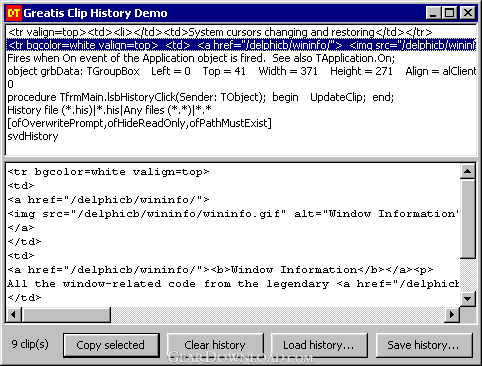Viewport: 482px width, 366px height.
Task: Click the Copy selected button
Action: pyautogui.click(x=111, y=345)
